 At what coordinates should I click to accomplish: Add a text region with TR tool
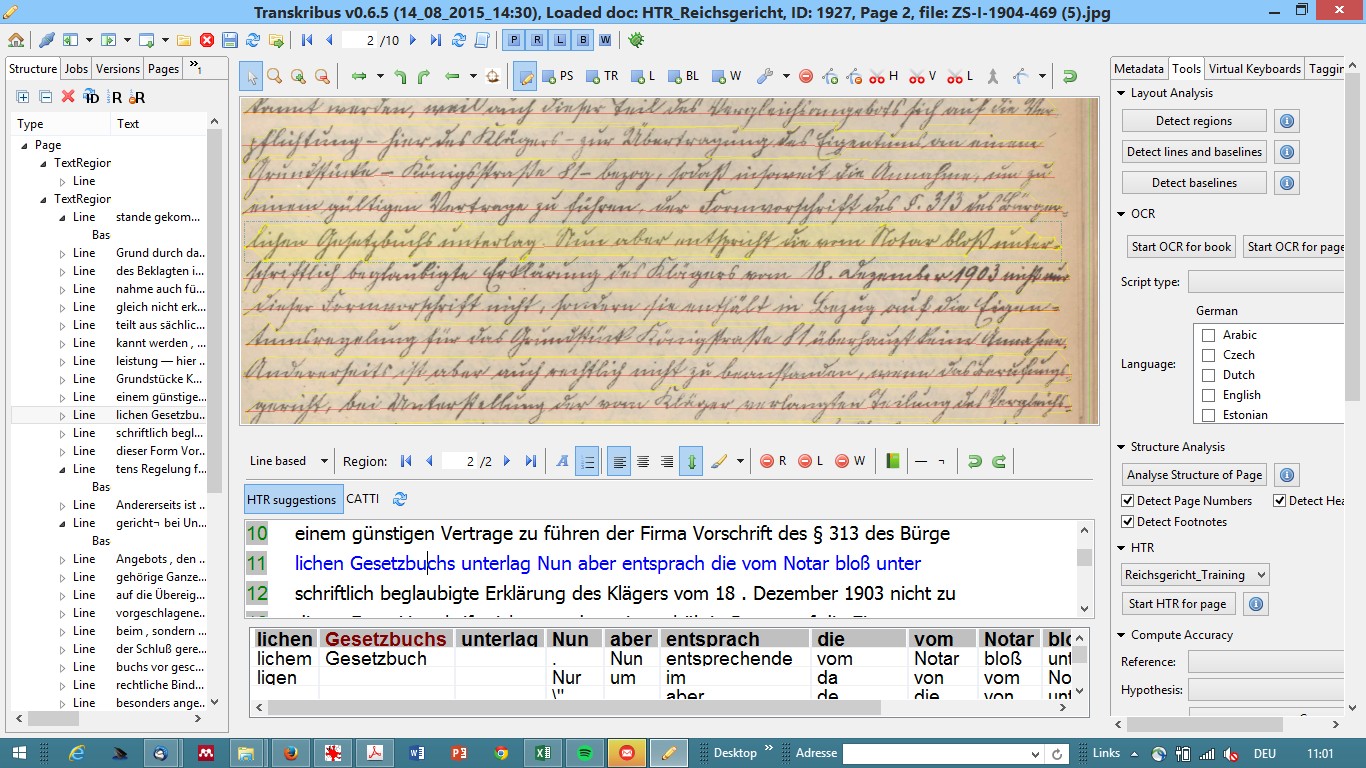point(603,76)
